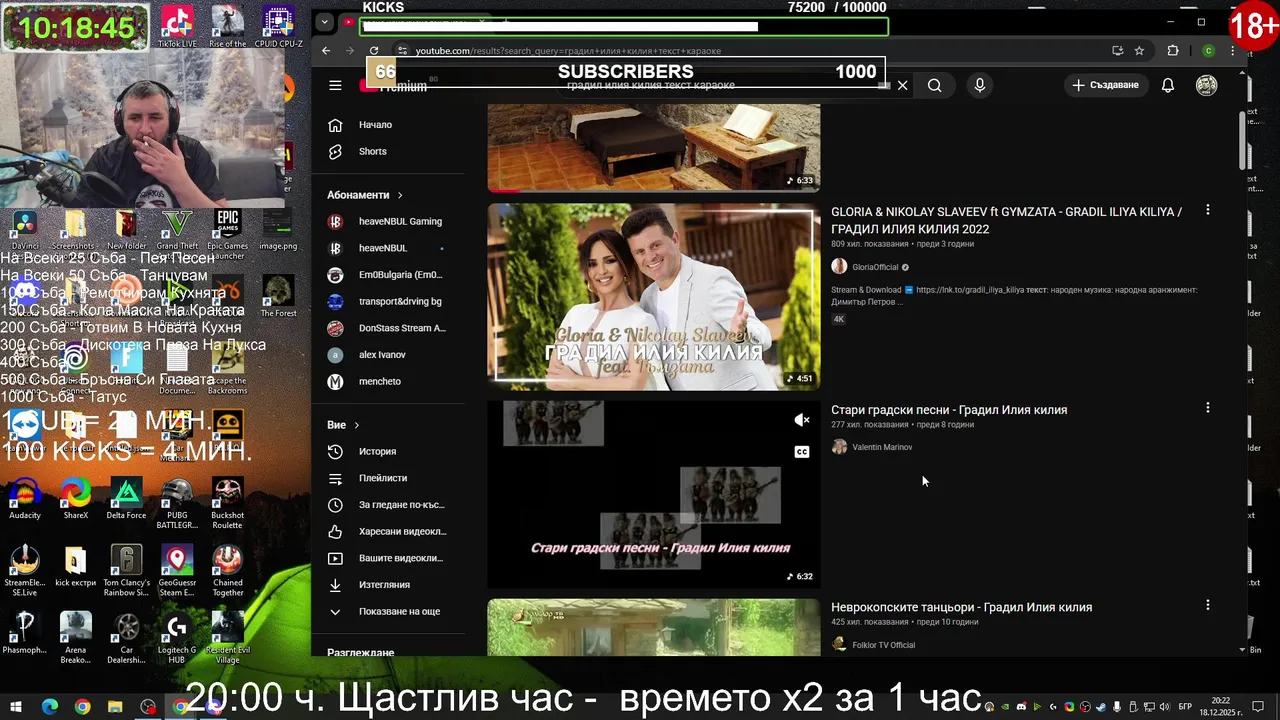The image size is (1280, 720).
Task: Open Audacity desktop shortcut
Action: tap(25, 500)
